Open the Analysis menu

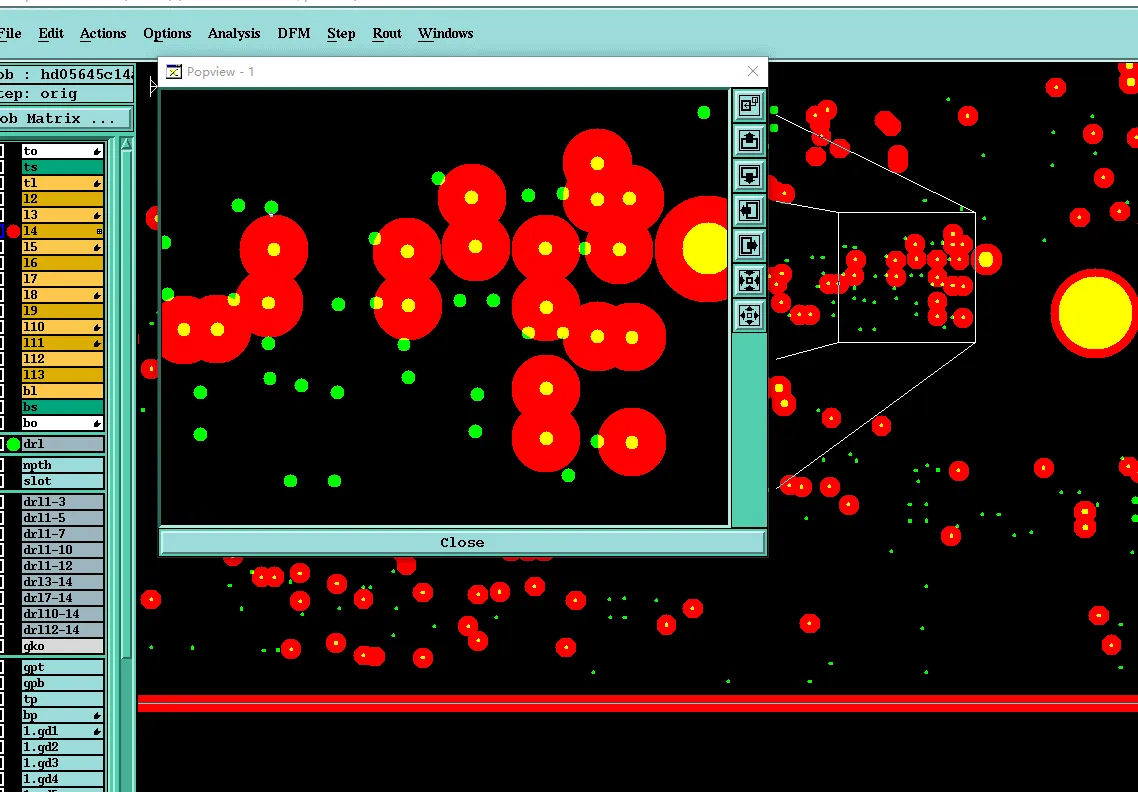click(x=233, y=33)
